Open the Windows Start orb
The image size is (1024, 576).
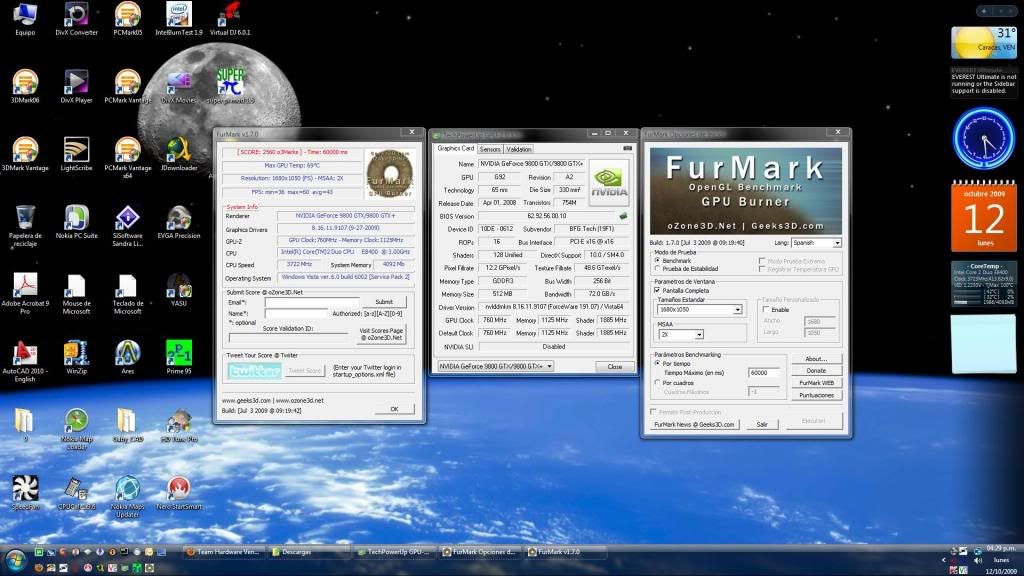(x=16, y=560)
